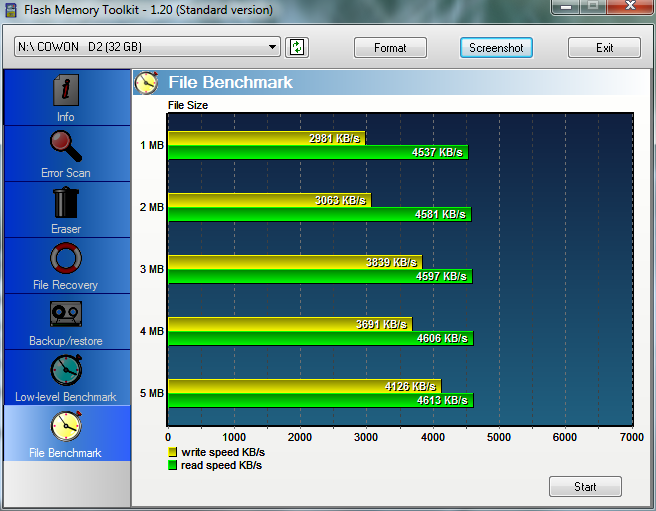Start the file benchmark
The height and width of the screenshot is (511, 656).
point(585,487)
